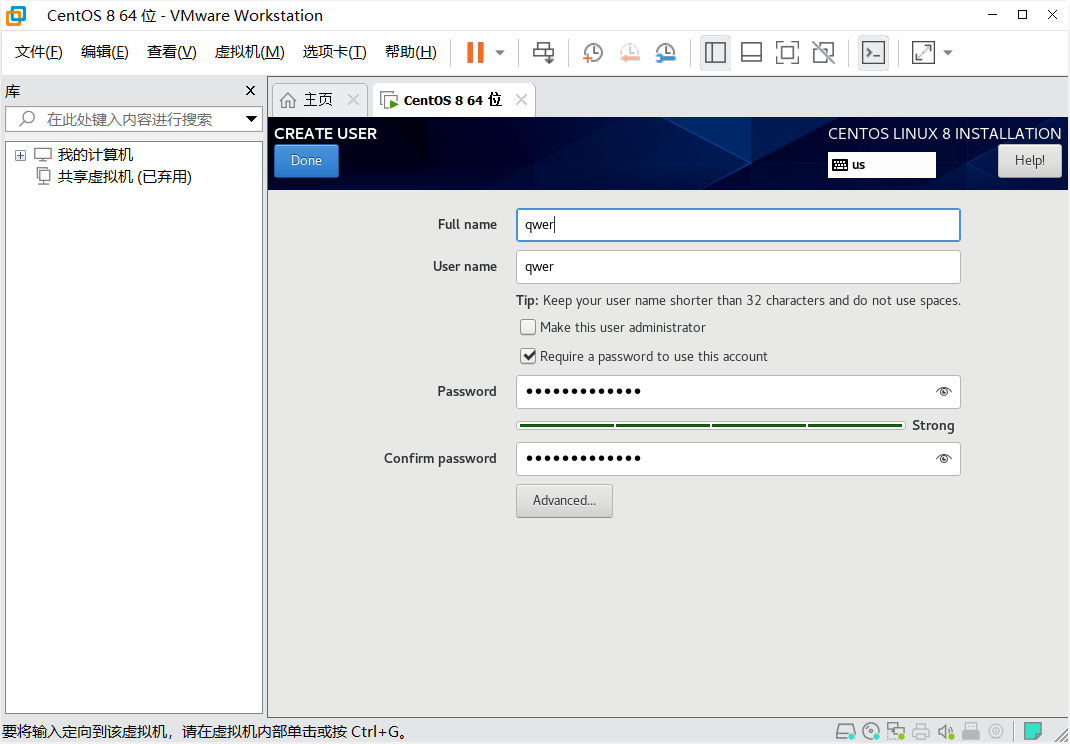
Task: Click the hard disk status icon
Action: [845, 732]
